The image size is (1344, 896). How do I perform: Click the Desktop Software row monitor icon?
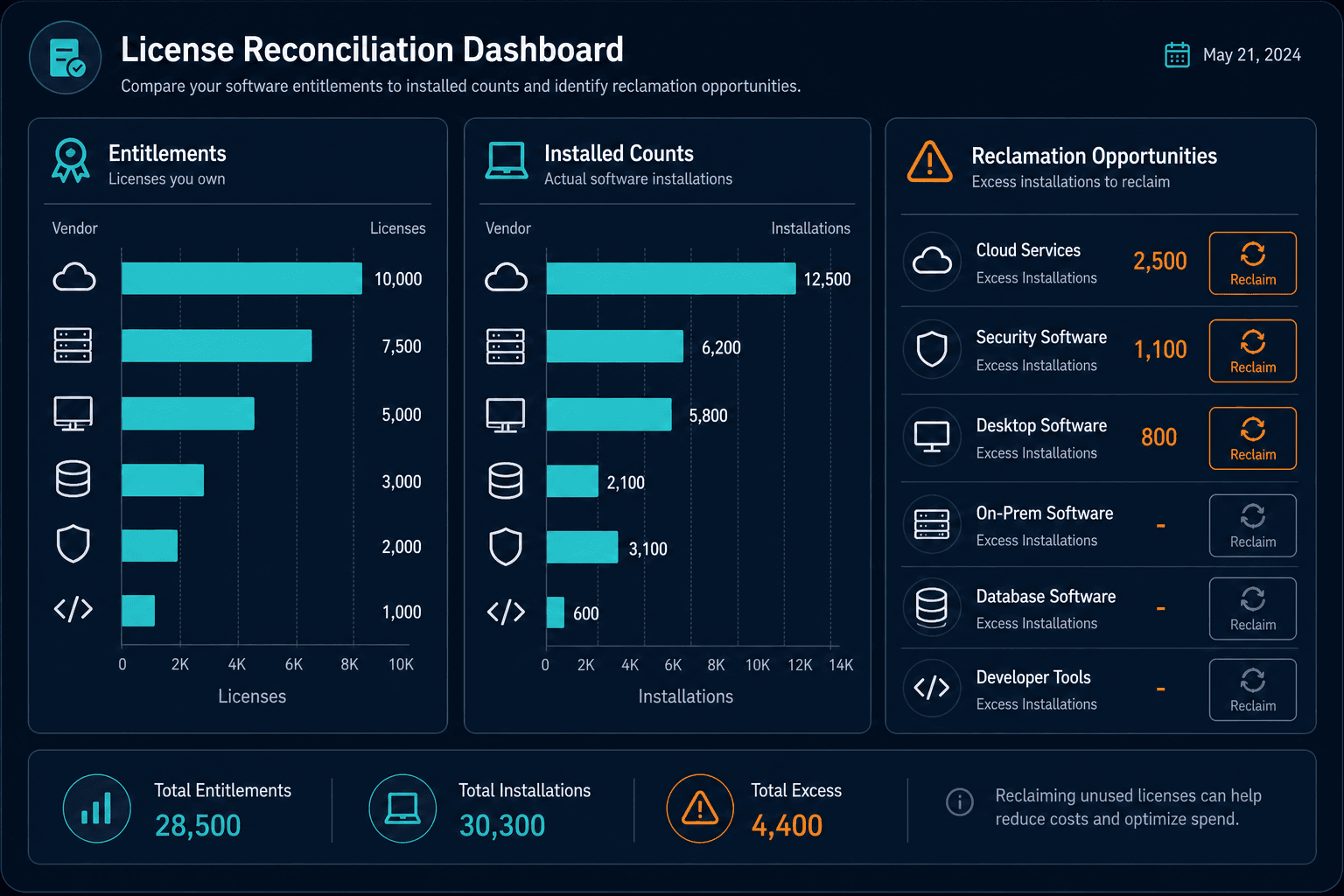pyautogui.click(x=932, y=437)
